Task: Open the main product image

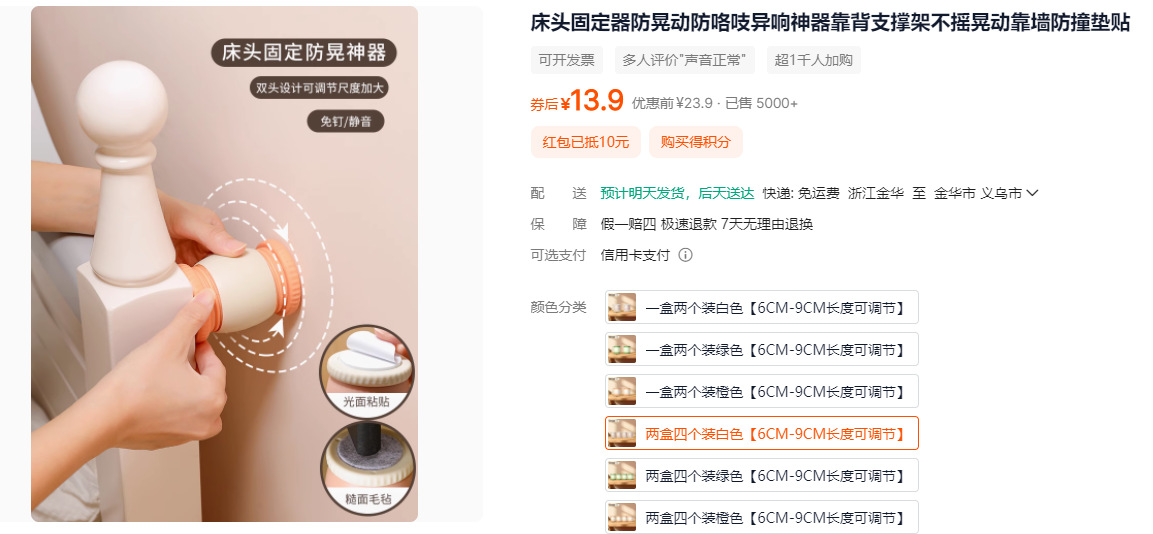Action: tap(224, 264)
